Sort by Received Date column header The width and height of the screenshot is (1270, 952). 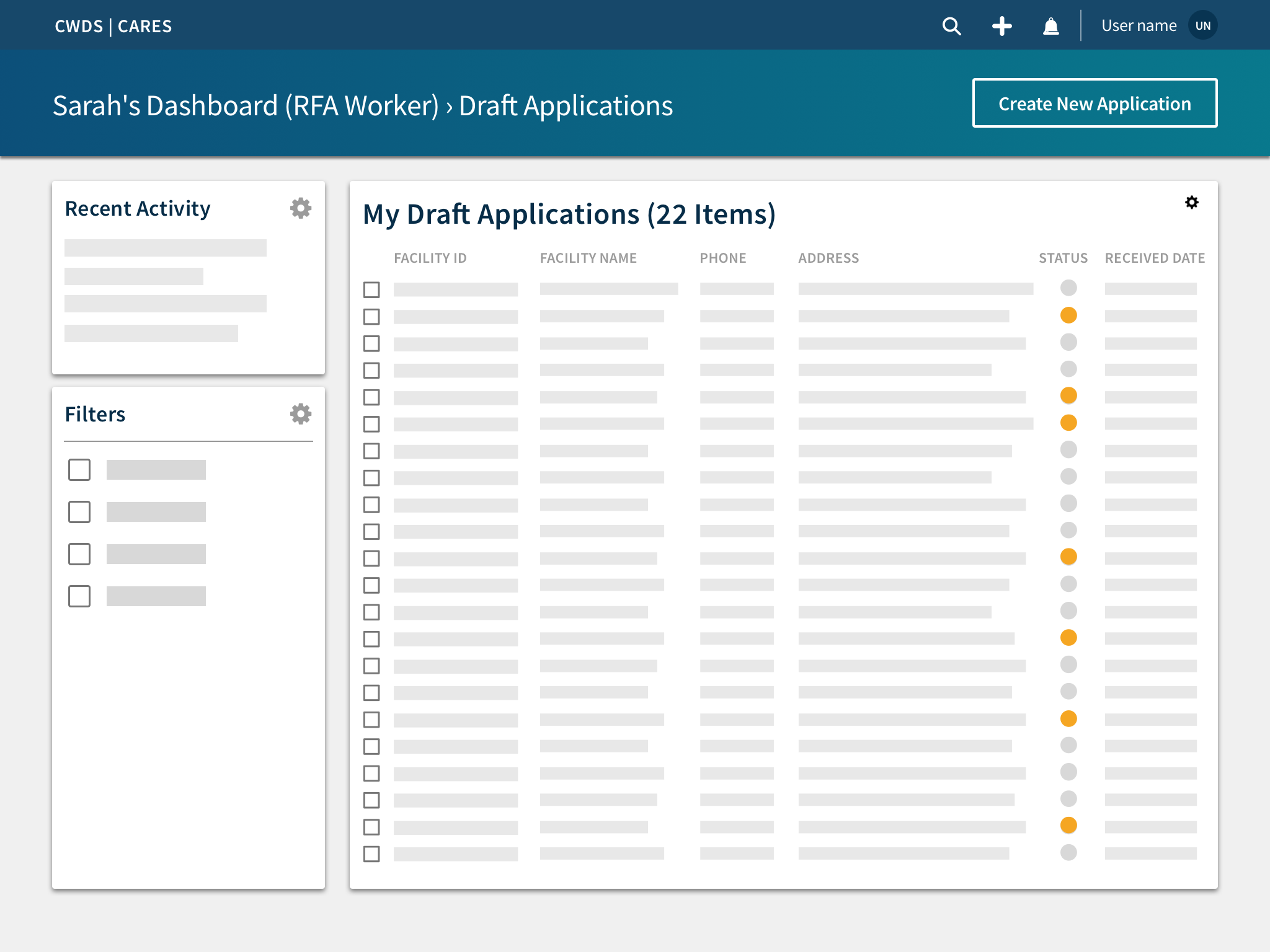1154,258
